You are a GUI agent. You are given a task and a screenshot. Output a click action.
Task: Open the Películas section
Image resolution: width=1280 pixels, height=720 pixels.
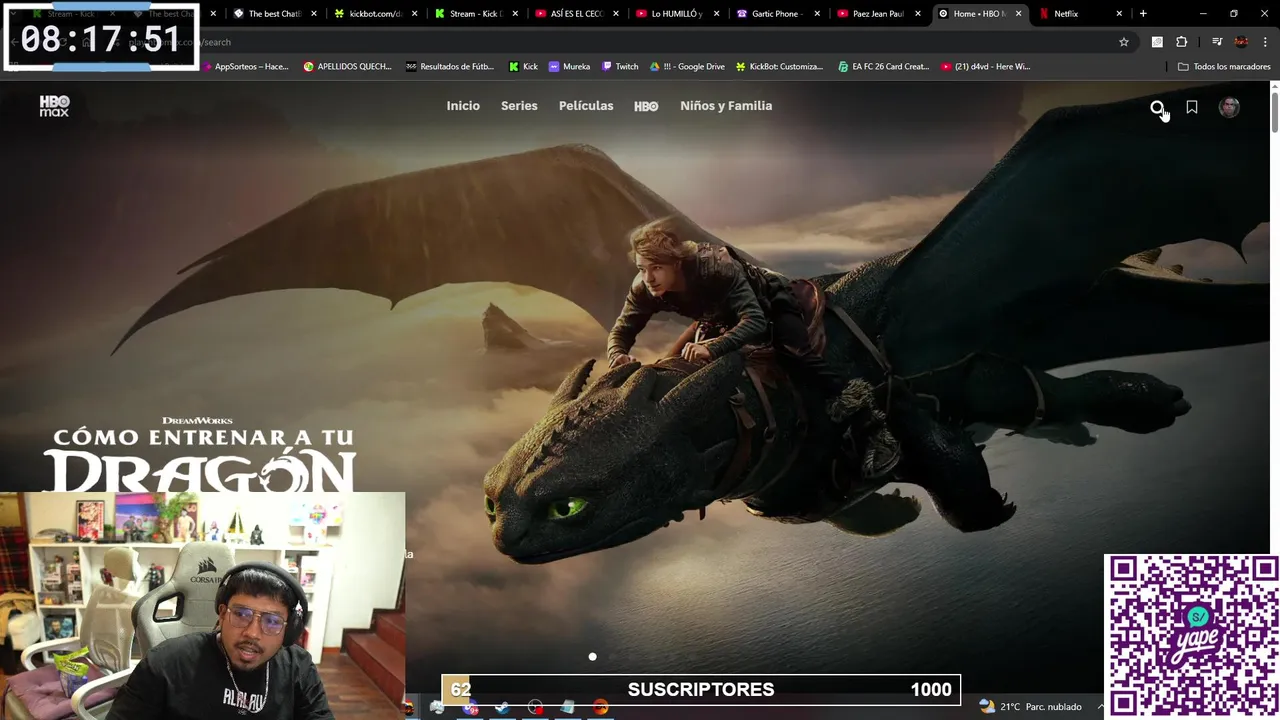click(586, 106)
